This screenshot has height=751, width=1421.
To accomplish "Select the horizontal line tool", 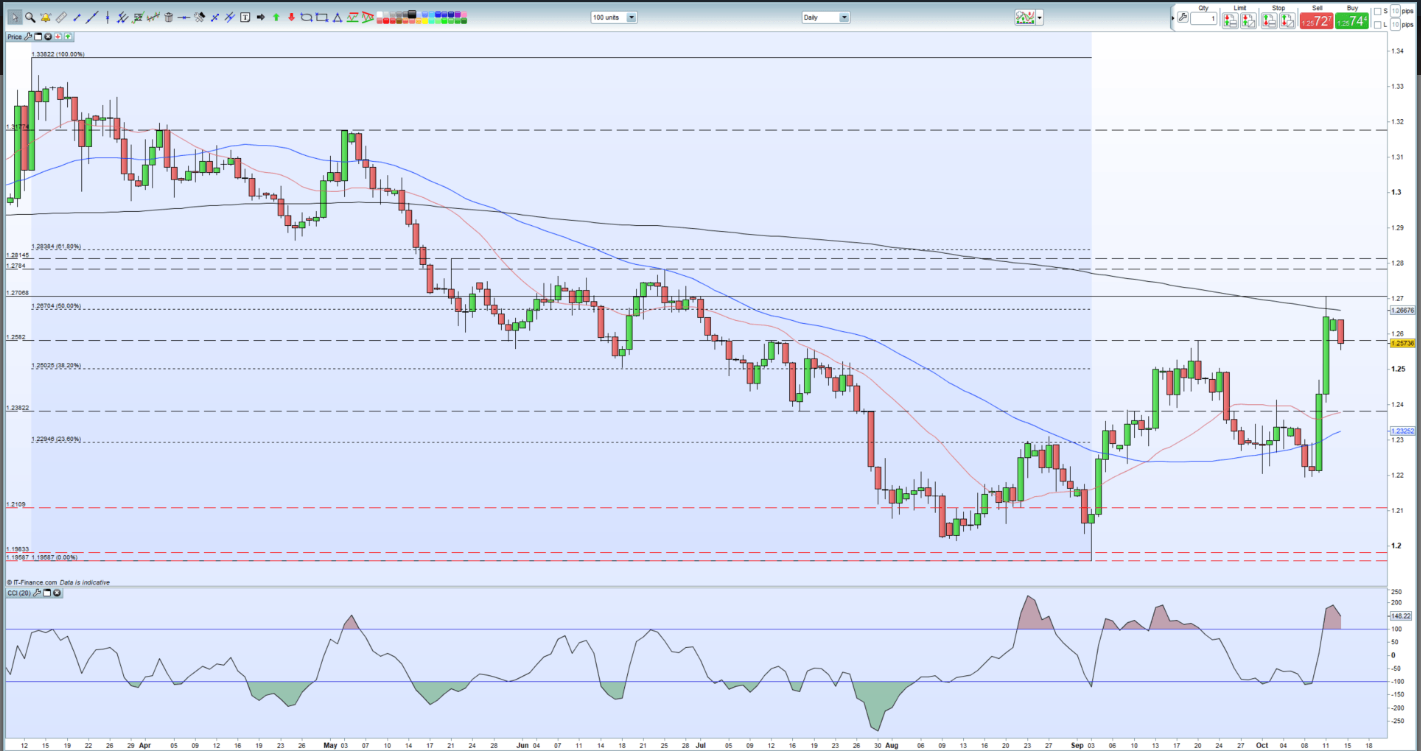I will click(x=184, y=17).
